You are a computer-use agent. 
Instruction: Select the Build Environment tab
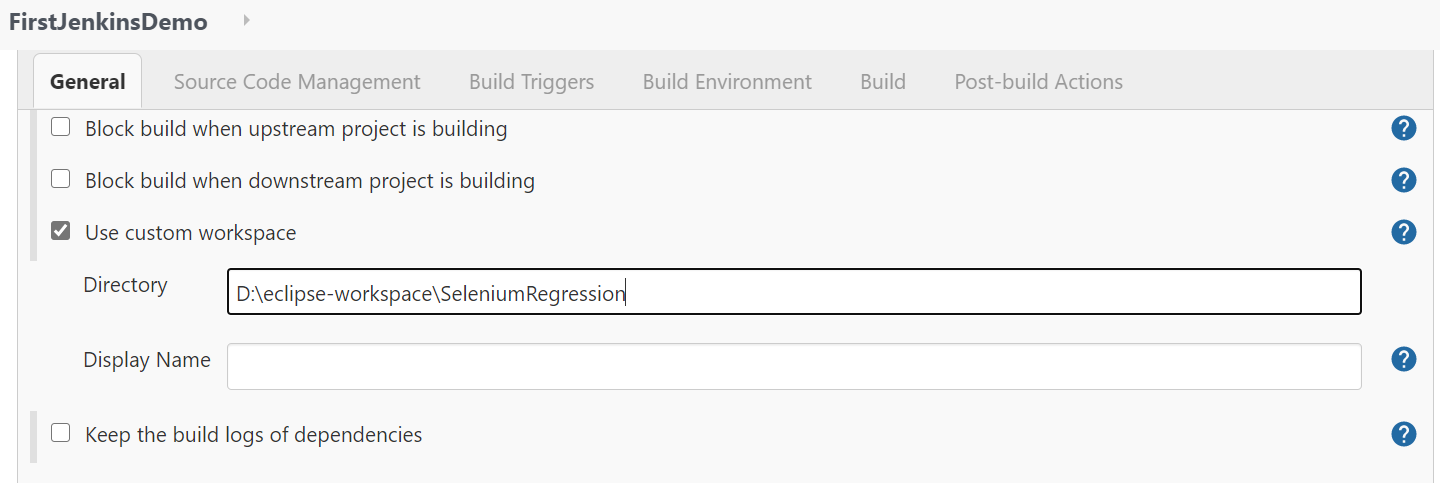(727, 82)
